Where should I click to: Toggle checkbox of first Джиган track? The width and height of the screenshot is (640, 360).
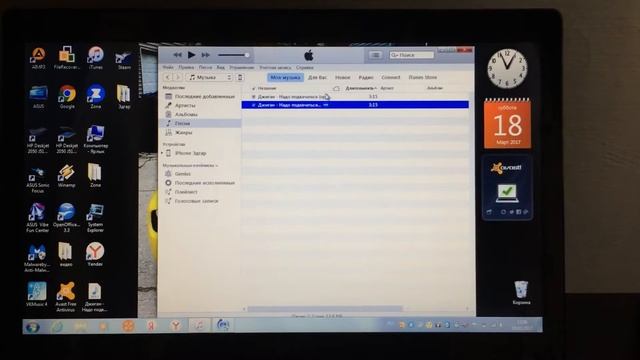click(253, 97)
